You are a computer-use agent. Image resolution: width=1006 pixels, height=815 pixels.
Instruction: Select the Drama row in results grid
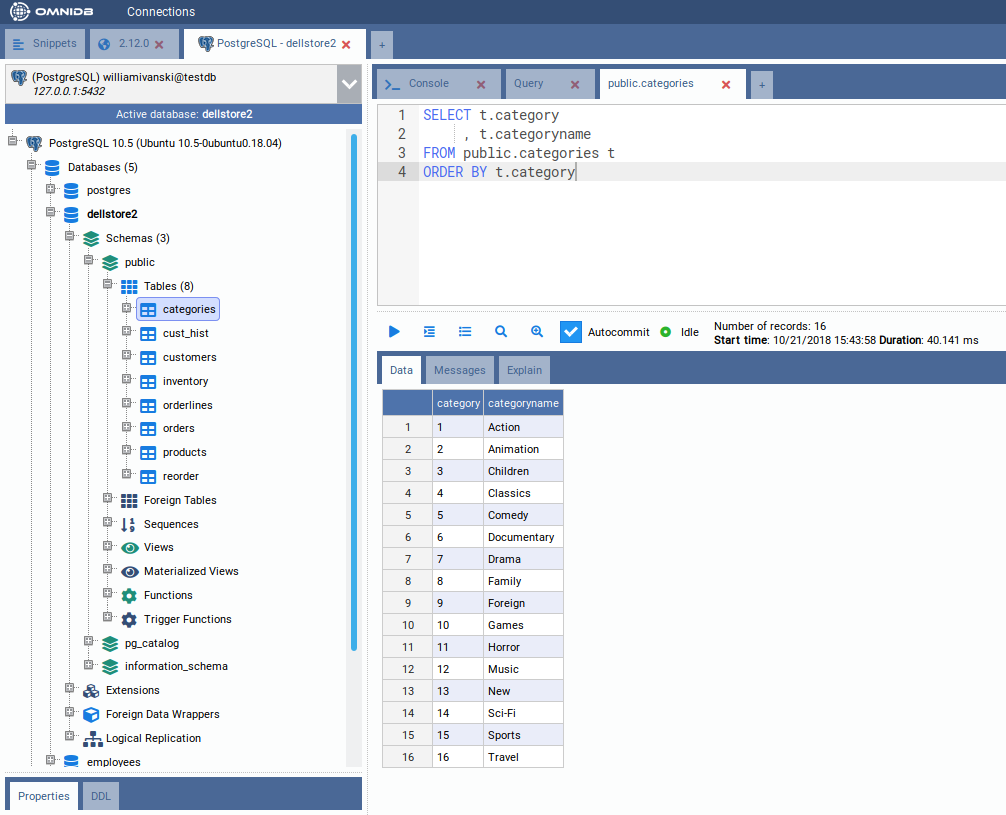pyautogui.click(x=504, y=559)
